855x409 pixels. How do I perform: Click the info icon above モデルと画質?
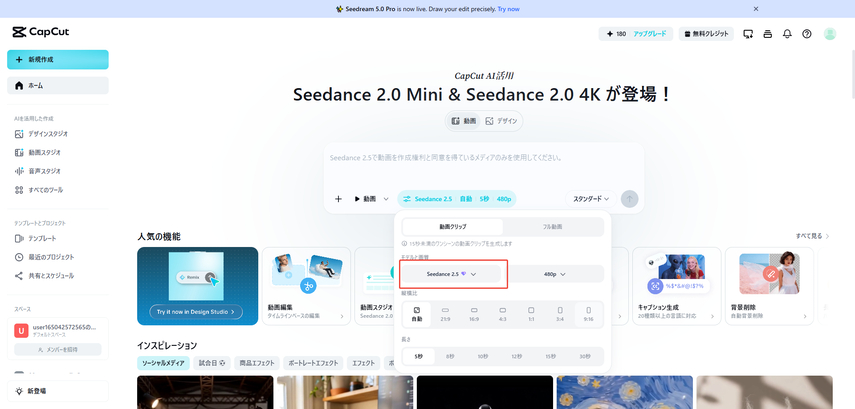(x=404, y=244)
